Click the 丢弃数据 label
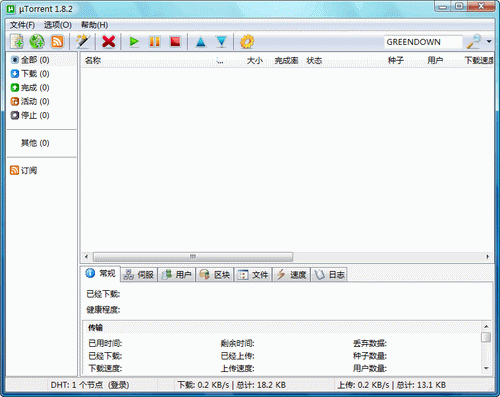Screen dimensions: 500x397 click(370, 343)
